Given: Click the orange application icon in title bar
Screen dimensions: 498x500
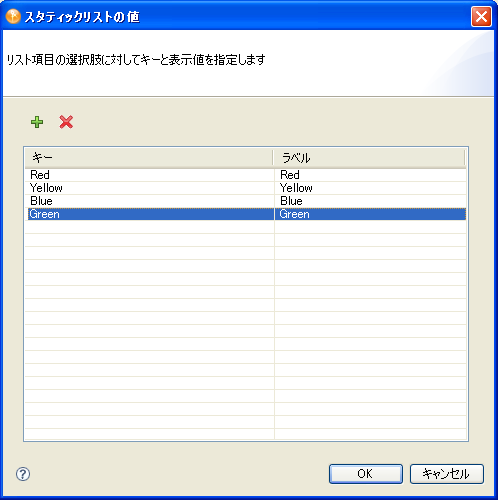Looking at the screenshot, I should [x=13, y=16].
